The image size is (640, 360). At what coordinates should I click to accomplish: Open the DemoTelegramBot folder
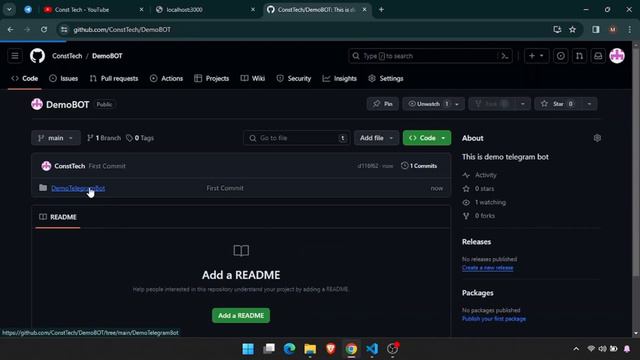coord(78,188)
